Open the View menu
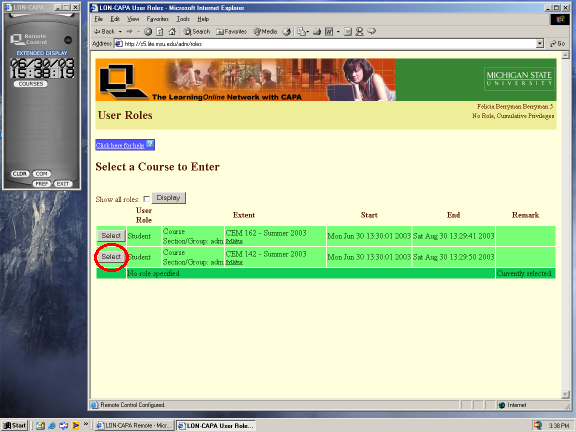 [133, 19]
